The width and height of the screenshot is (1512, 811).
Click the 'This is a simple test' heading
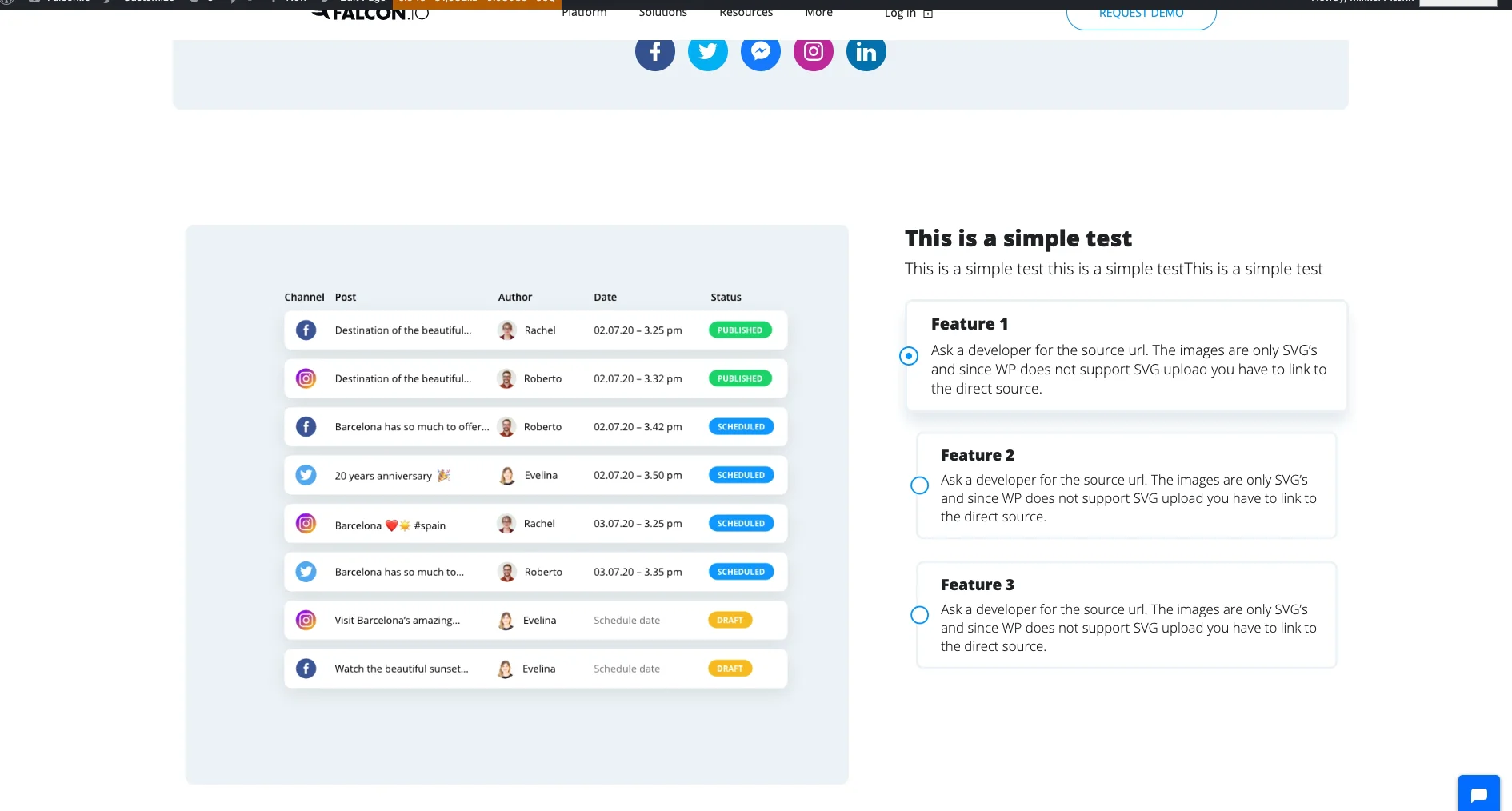[1018, 238]
